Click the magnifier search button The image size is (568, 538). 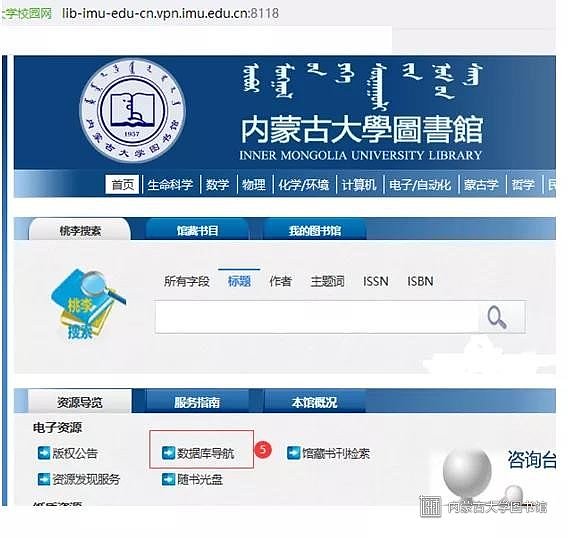tap(501, 317)
